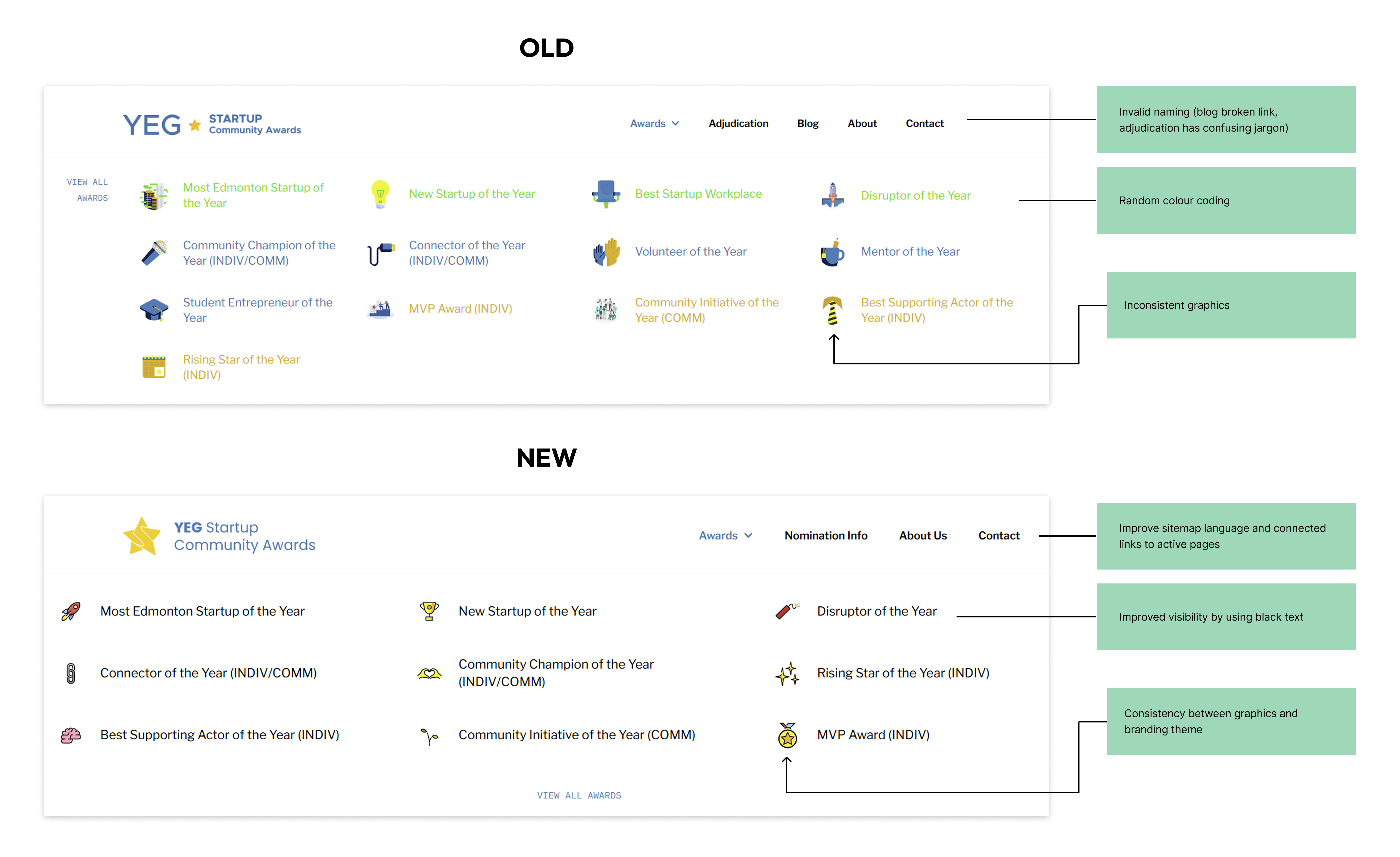Click the coffee mug icon for Mentor of the Year
This screenshot has height=857, width=1400.
click(x=832, y=252)
